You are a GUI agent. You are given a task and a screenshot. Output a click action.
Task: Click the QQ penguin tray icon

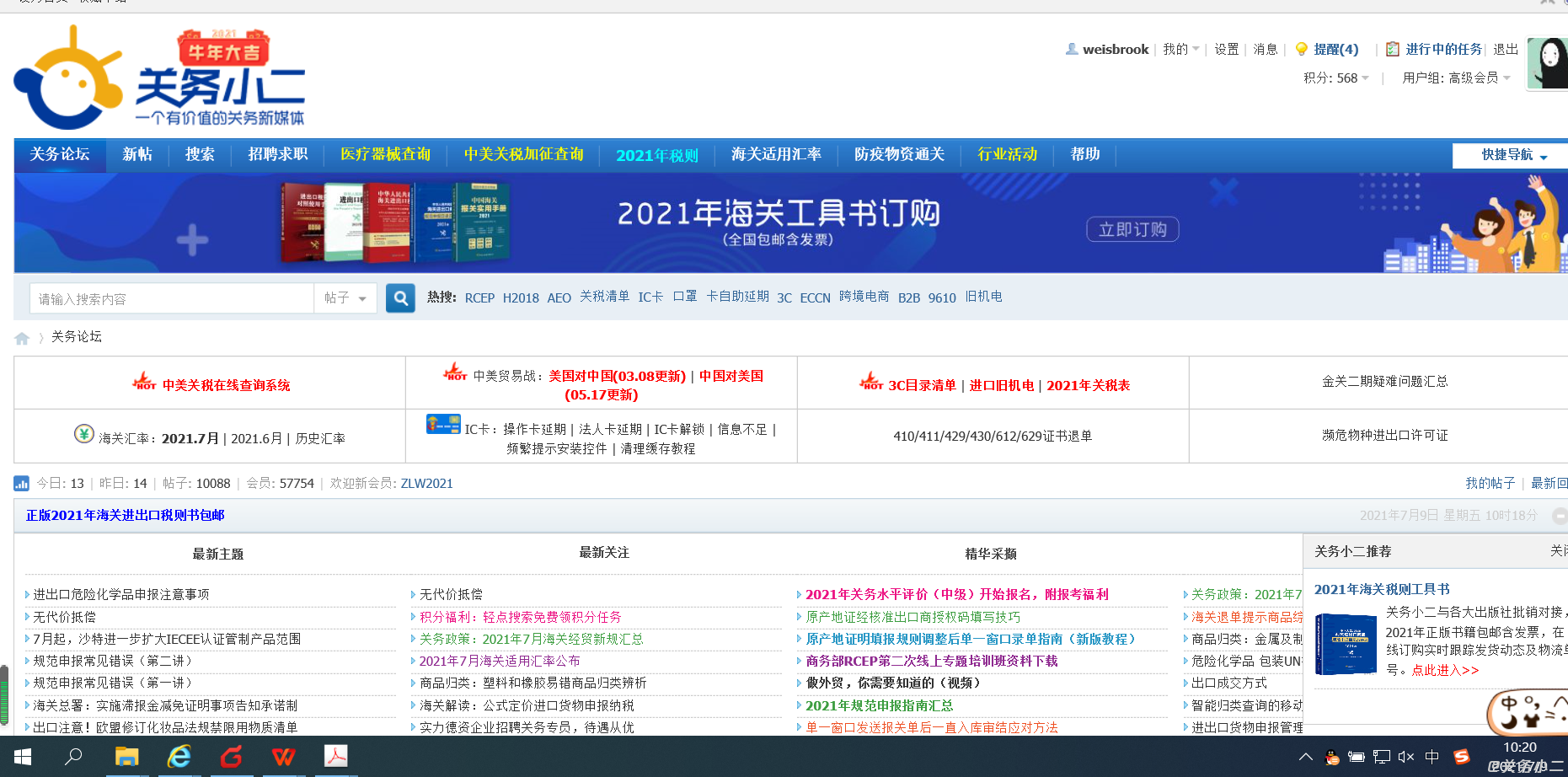[1332, 757]
